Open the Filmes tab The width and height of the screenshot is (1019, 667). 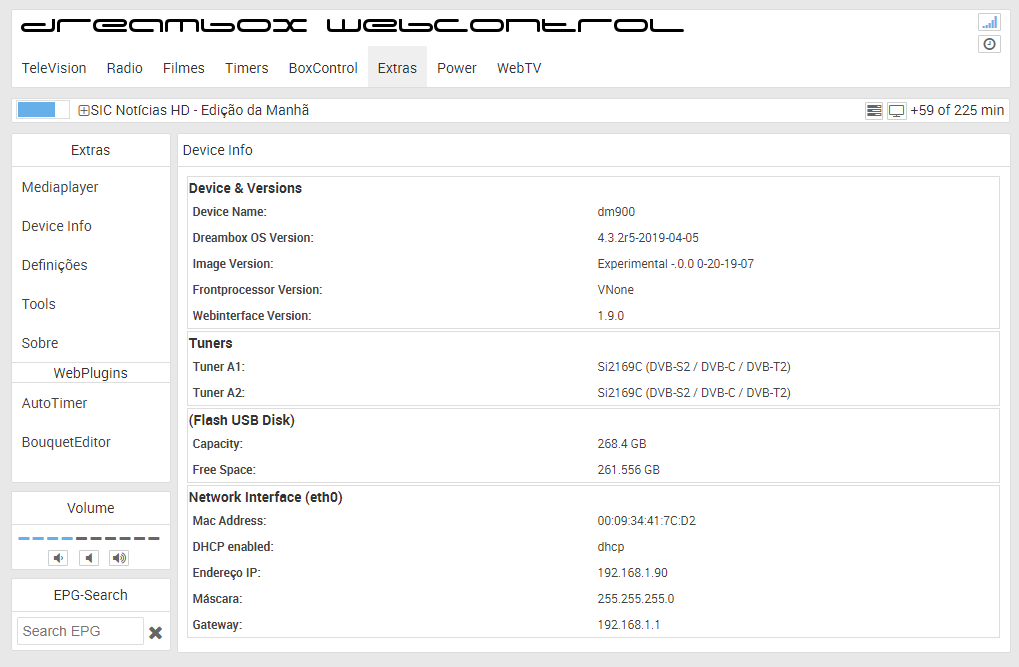click(184, 68)
